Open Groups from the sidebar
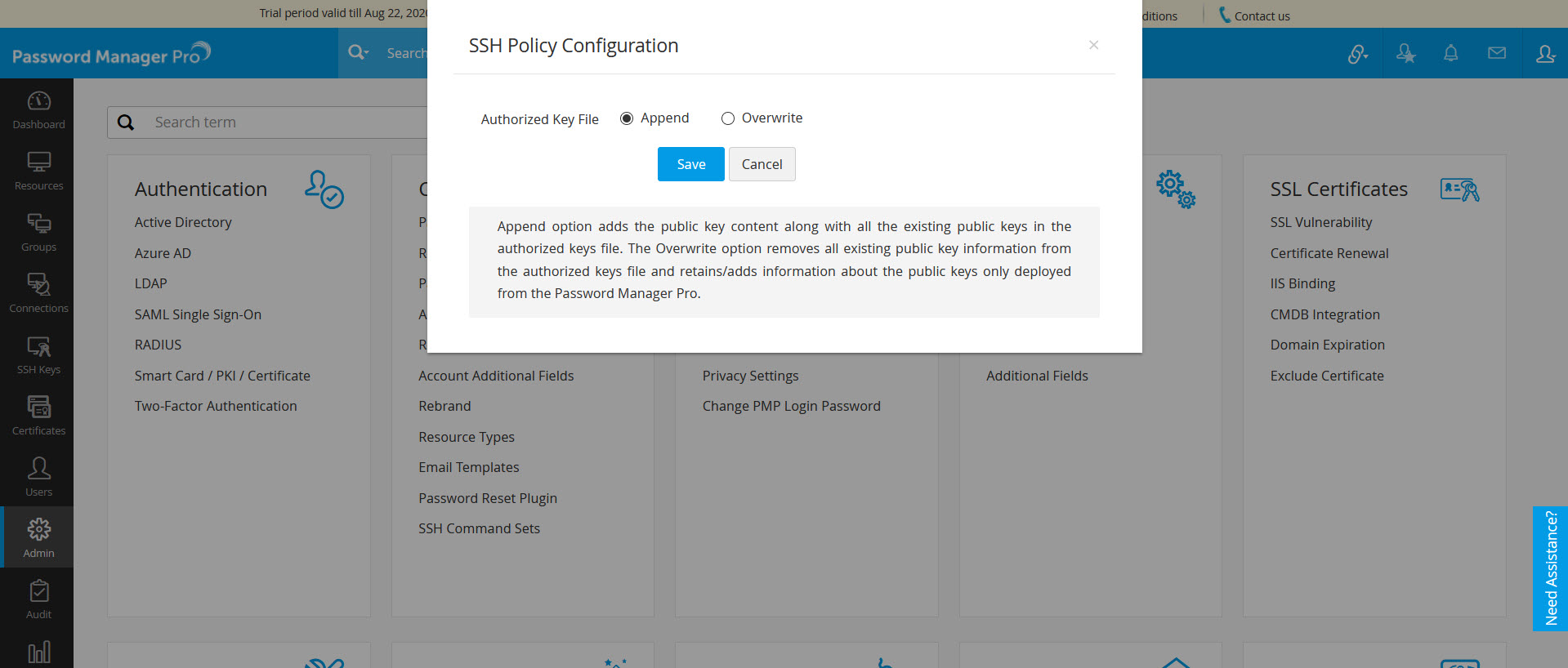 [x=38, y=232]
